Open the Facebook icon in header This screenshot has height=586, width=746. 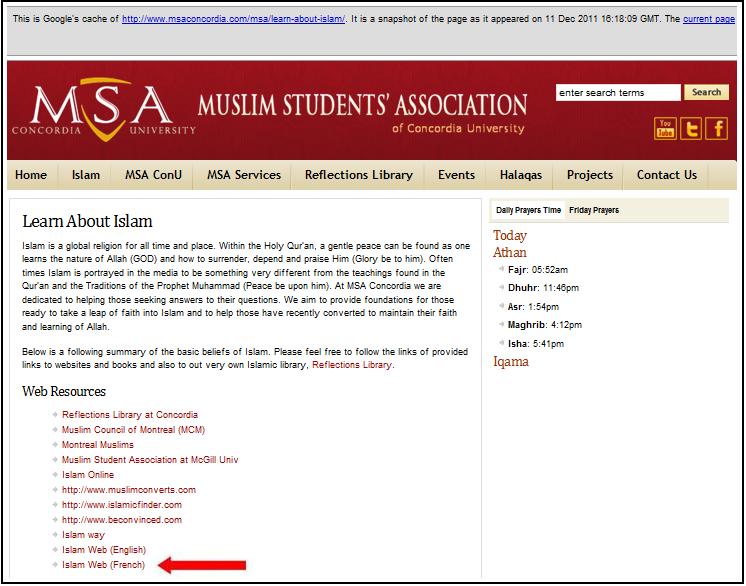(x=717, y=128)
